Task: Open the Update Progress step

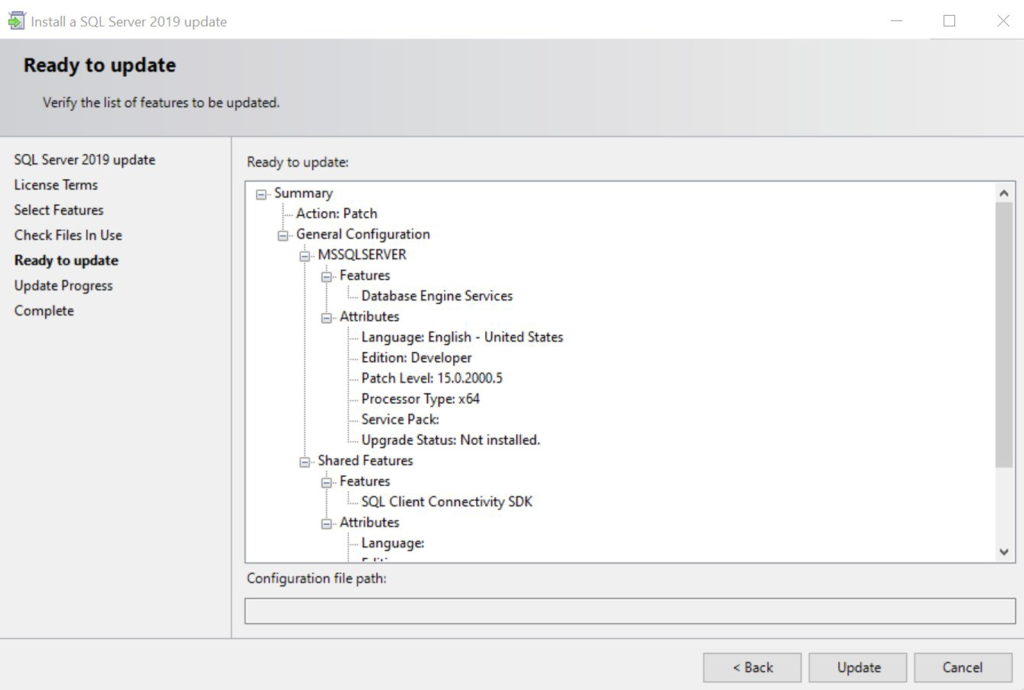Action: point(63,286)
